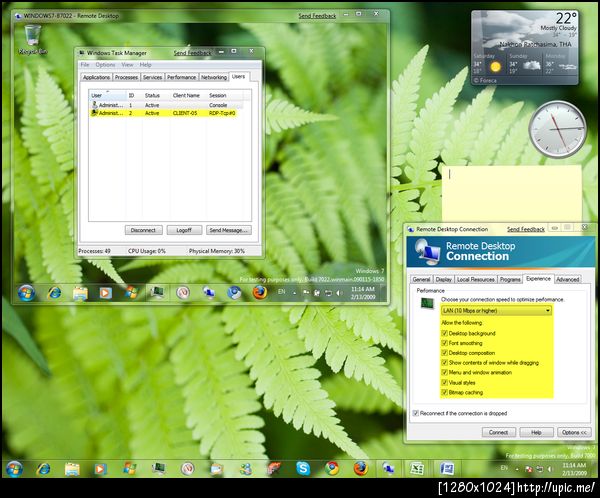Open the File menu in Task Manager
This screenshot has height=498, width=600.
(85, 65)
